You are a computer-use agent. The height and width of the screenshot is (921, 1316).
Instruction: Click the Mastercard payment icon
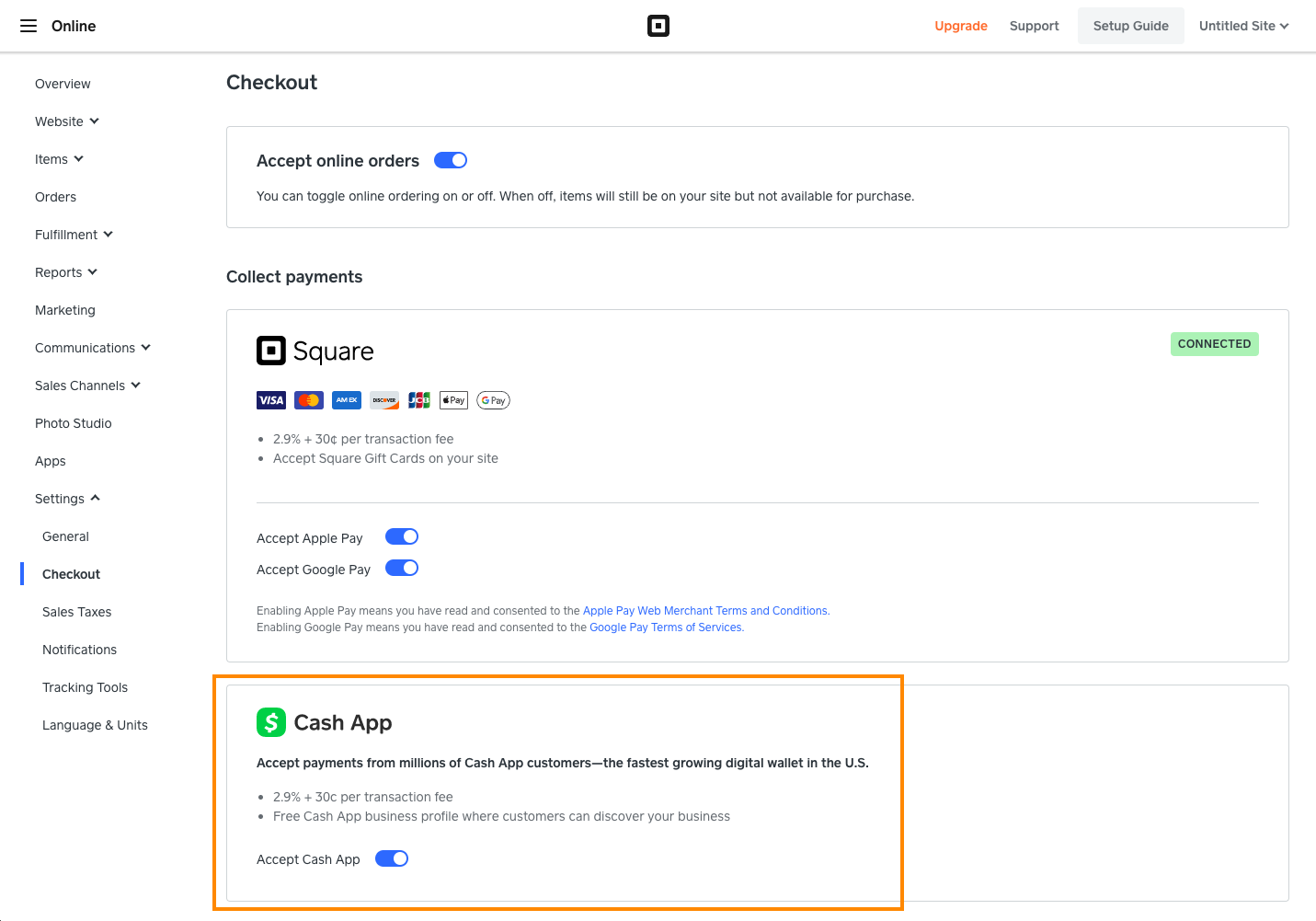(x=309, y=400)
